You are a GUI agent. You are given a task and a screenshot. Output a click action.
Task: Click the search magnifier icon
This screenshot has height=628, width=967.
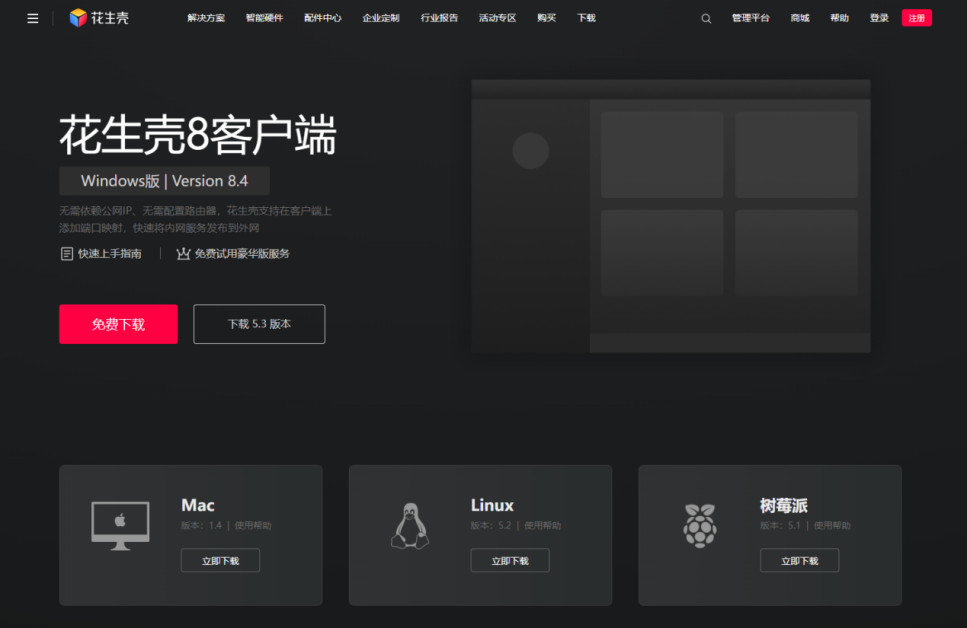[x=706, y=19]
